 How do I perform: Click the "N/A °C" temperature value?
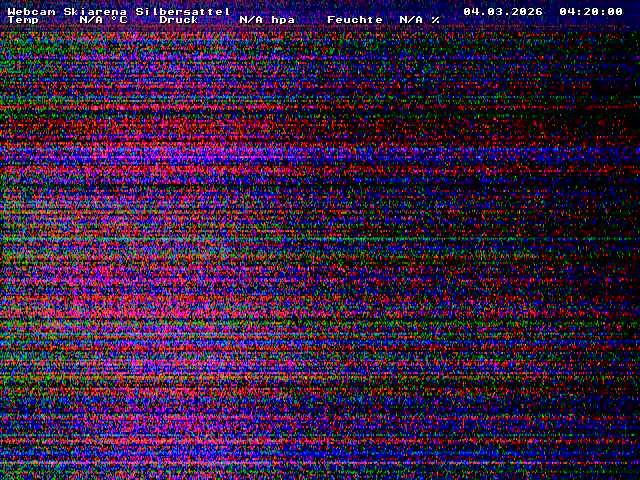pos(104,20)
